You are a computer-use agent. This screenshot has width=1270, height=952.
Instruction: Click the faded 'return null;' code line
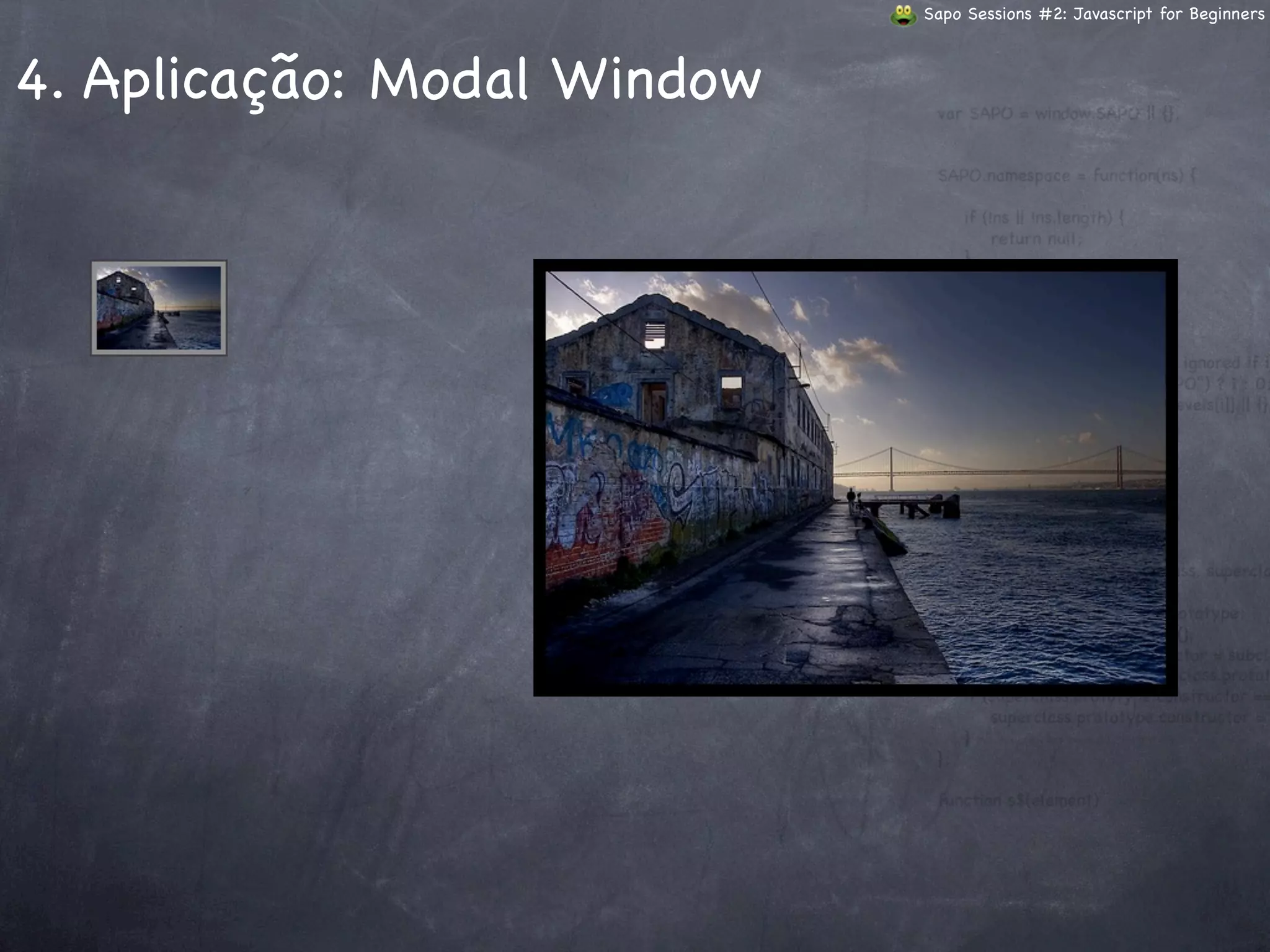pos(1036,239)
